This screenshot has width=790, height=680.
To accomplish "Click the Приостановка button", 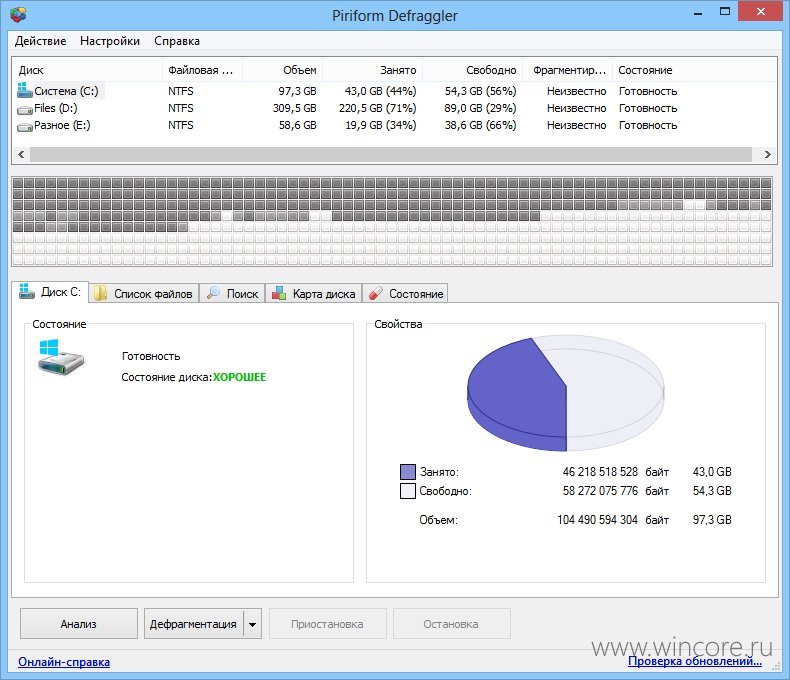I will pos(327,624).
